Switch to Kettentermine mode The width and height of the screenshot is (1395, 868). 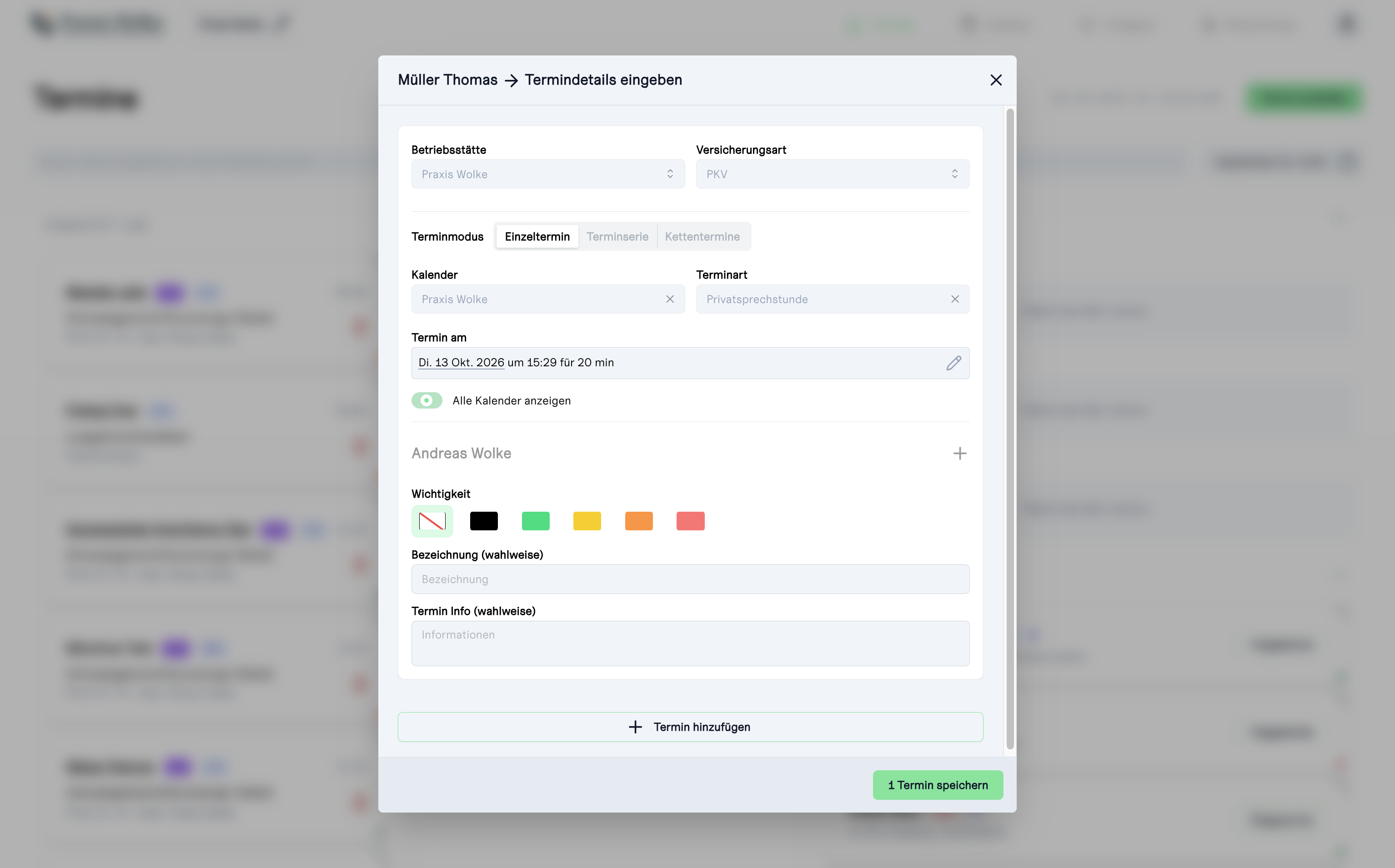[703, 236]
